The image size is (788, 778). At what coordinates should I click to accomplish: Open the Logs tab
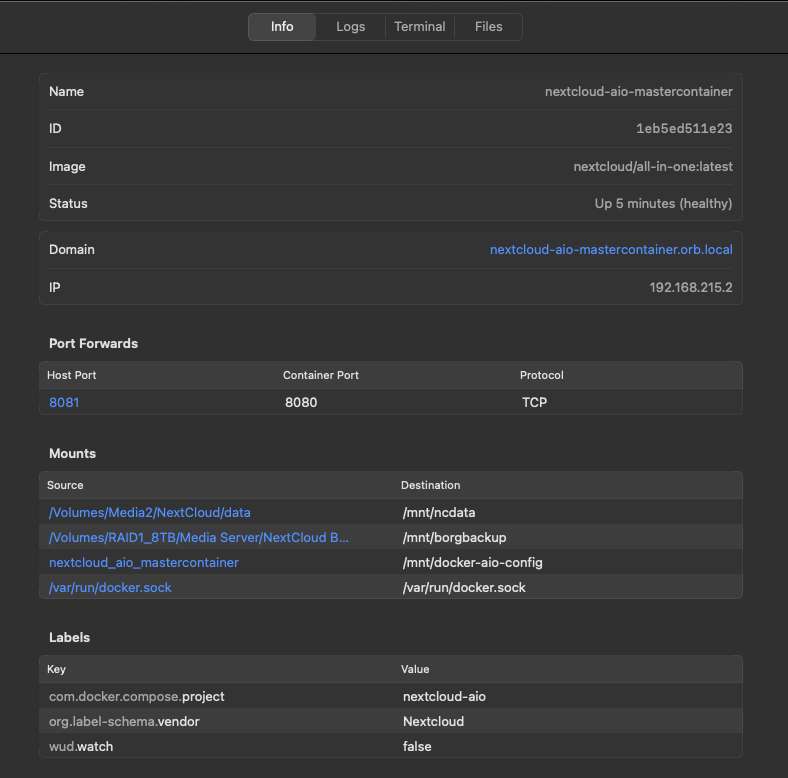(x=350, y=27)
